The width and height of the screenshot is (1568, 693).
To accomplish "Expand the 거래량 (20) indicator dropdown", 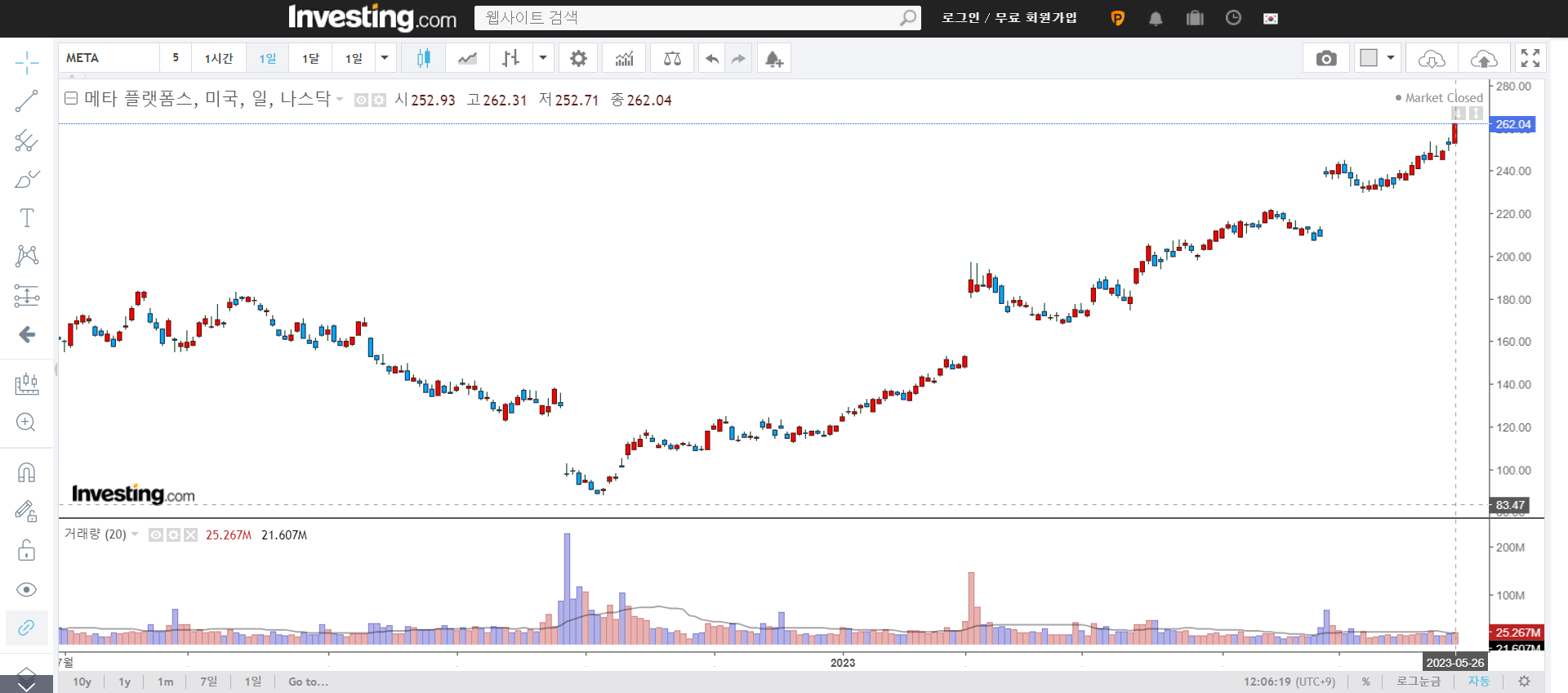I will point(135,534).
